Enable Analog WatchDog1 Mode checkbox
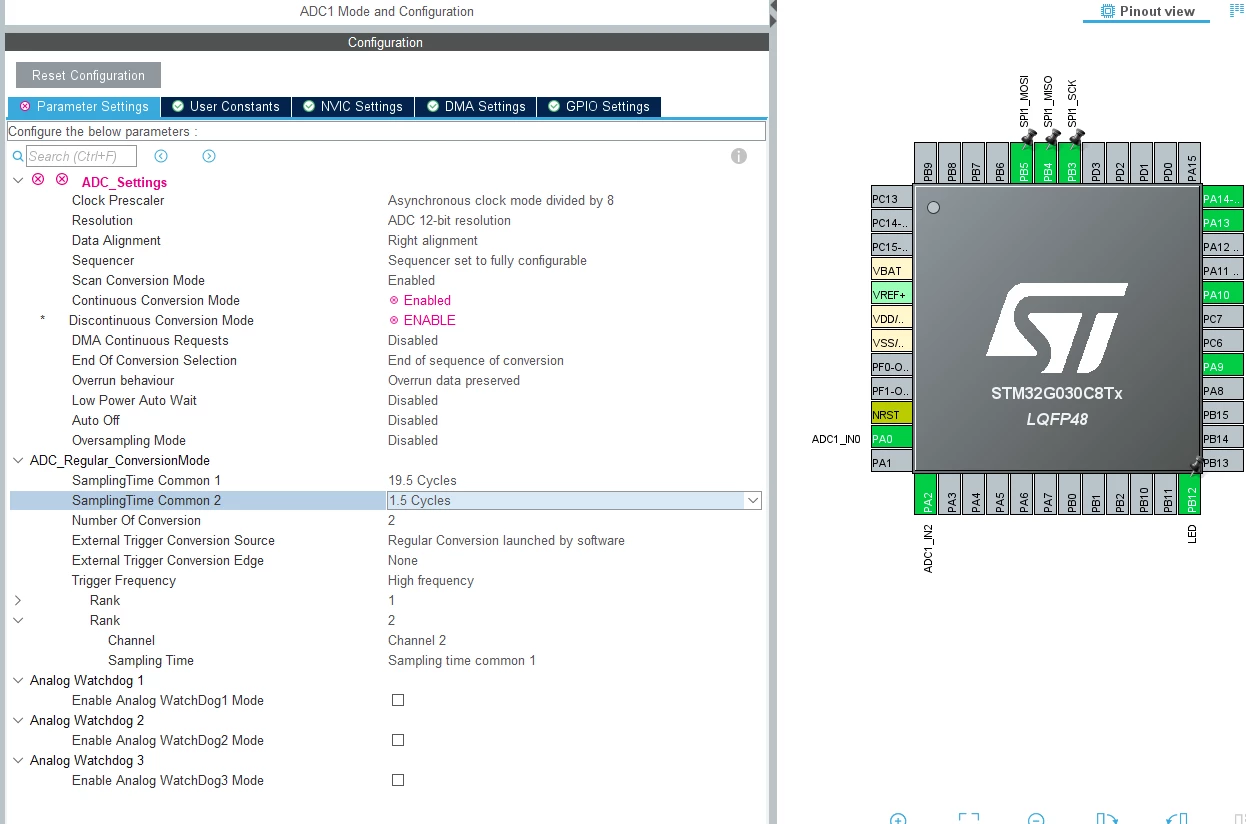 click(398, 700)
